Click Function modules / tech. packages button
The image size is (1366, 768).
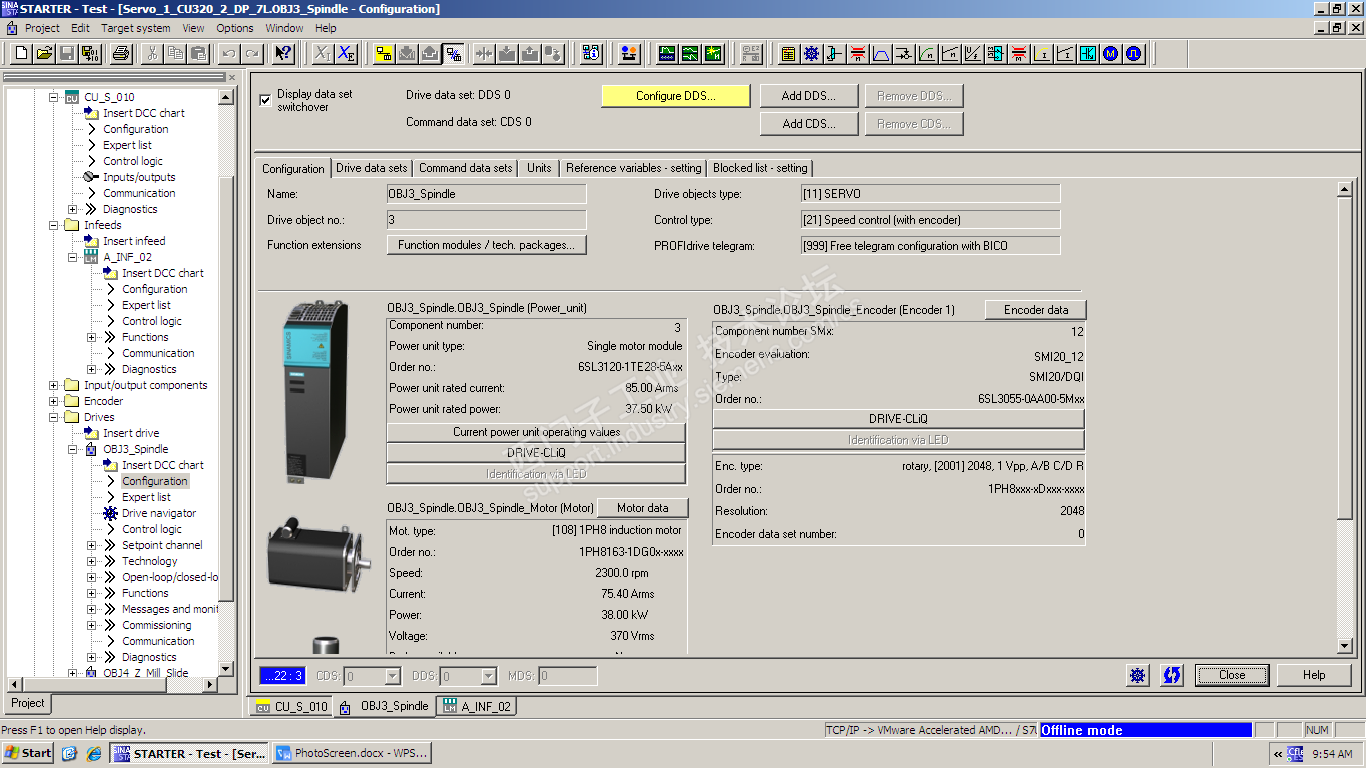coord(486,245)
